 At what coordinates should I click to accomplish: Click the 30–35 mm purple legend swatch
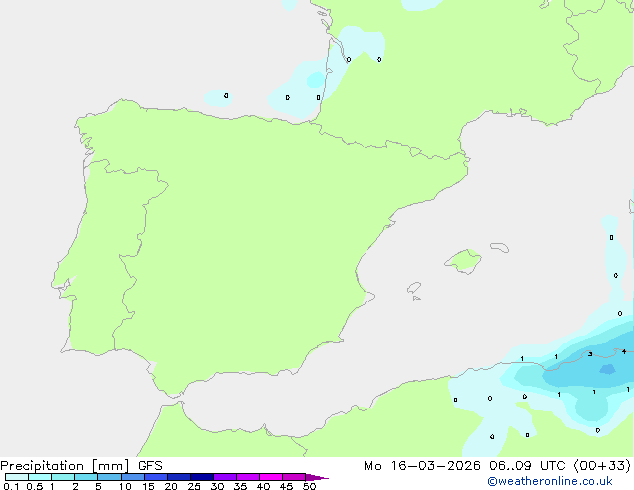[x=225, y=477]
